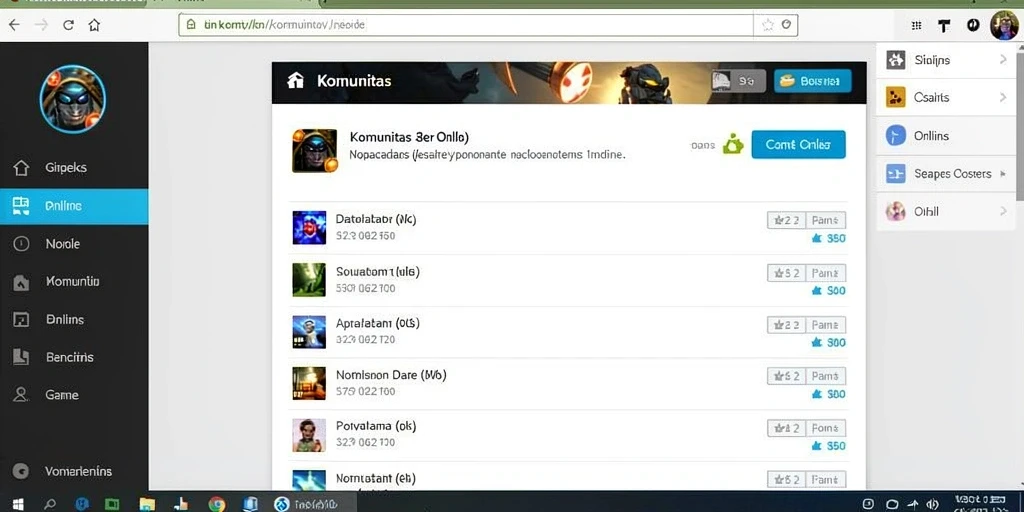
Task: Bookmark the page with the star icon
Action: click(768, 25)
